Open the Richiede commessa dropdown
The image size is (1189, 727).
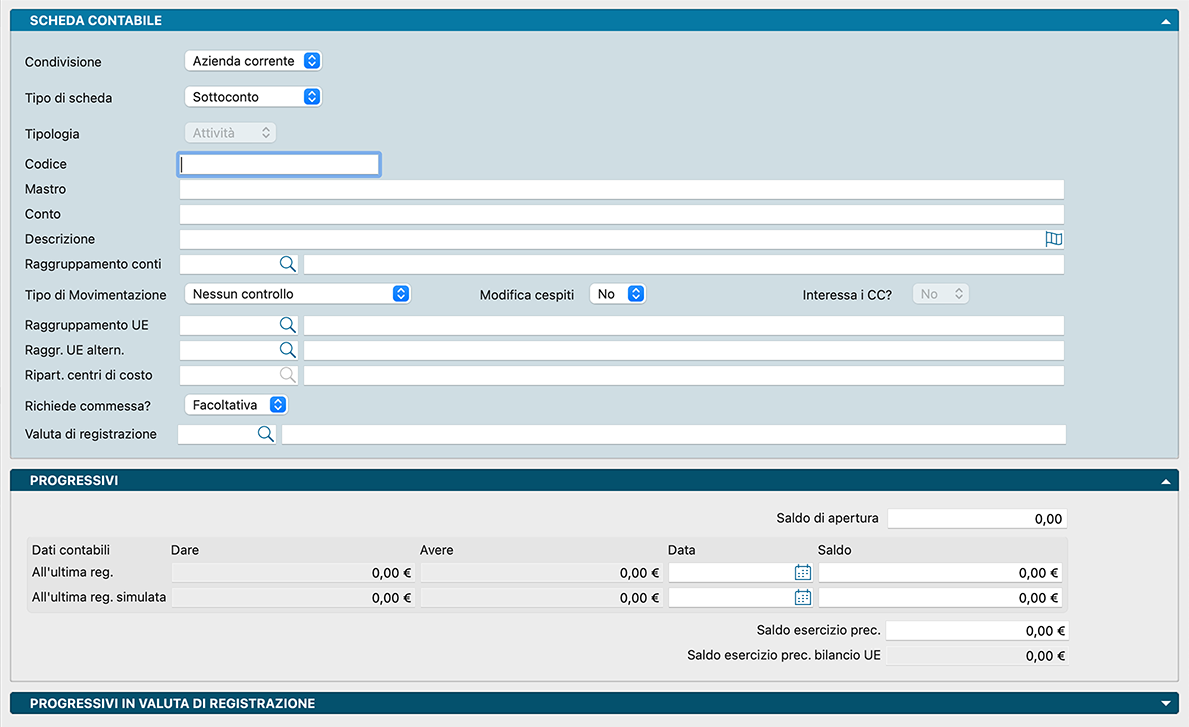click(237, 405)
